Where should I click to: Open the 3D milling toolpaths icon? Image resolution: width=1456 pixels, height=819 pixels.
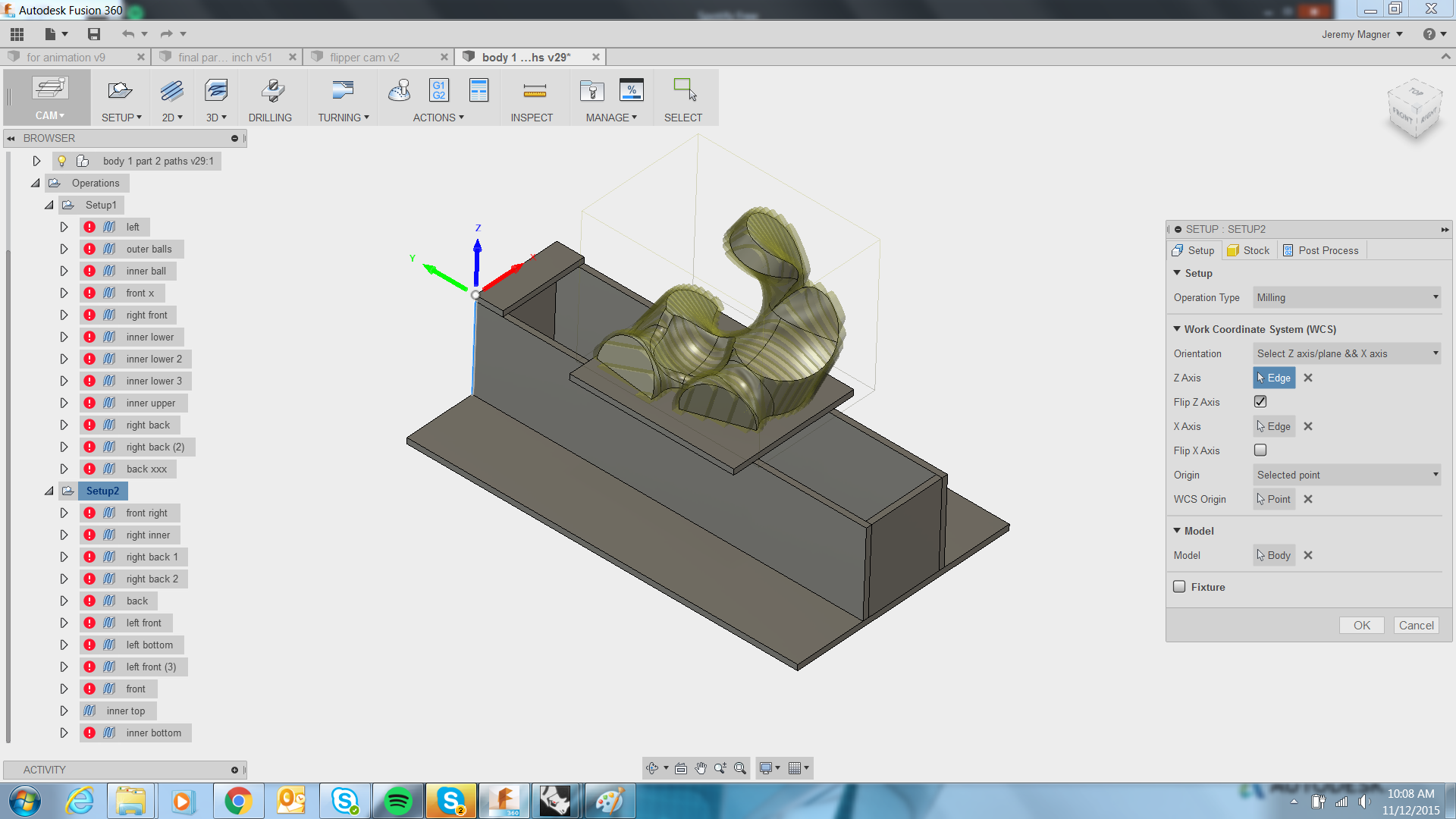[216, 91]
